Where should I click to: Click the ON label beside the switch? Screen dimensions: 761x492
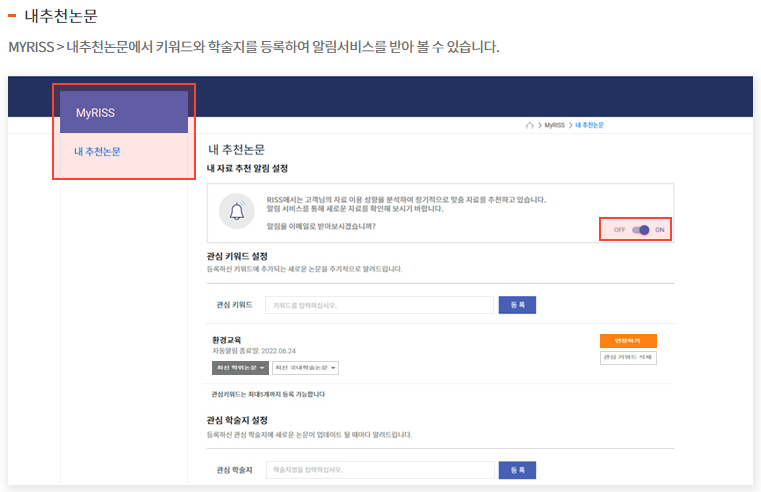660,230
